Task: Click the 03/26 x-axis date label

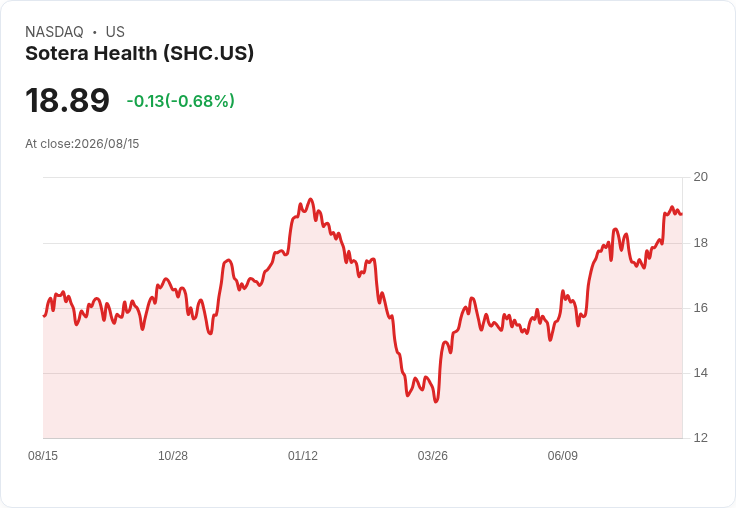Action: click(433, 455)
